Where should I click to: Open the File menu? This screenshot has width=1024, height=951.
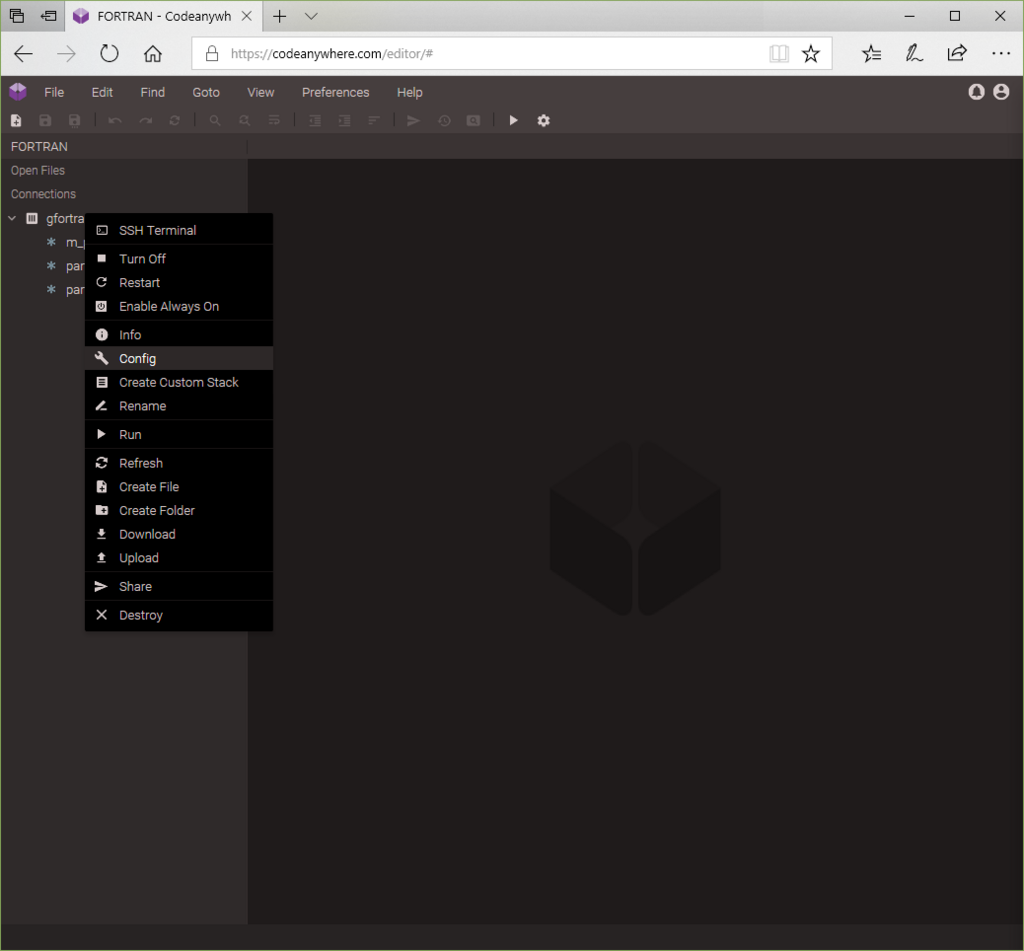pos(54,92)
